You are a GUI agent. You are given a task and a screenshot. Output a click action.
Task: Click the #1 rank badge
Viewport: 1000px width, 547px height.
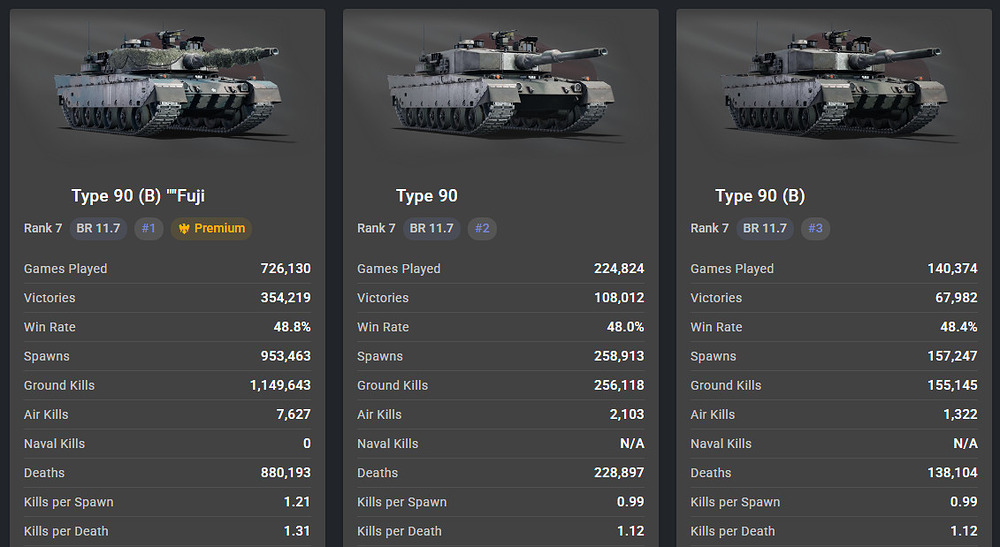click(149, 228)
